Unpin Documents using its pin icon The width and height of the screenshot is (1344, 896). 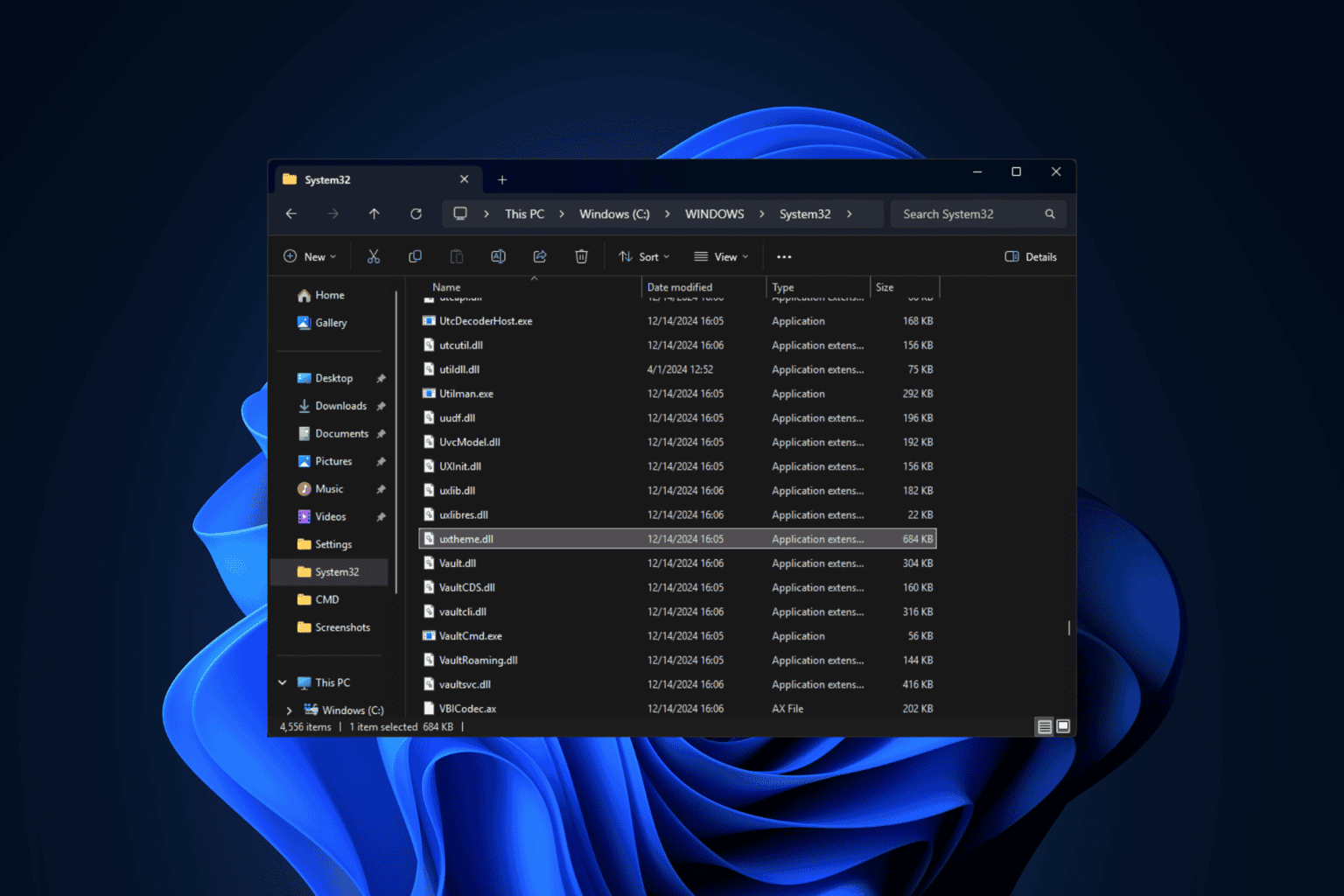[381, 434]
